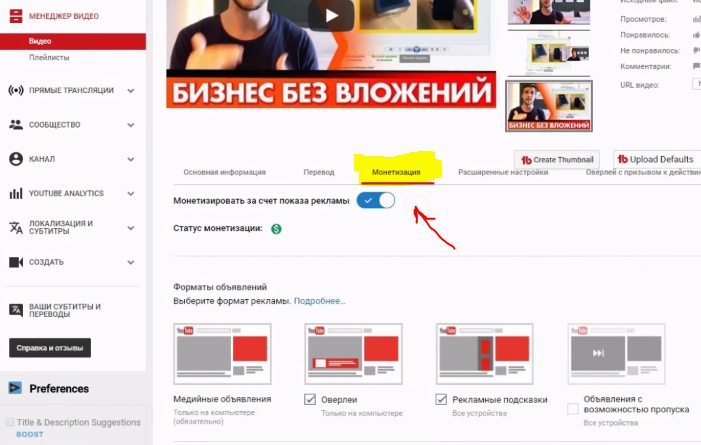The image size is (701, 445).
Task: Click the Менеджер видео heading text
Action: tap(64, 16)
